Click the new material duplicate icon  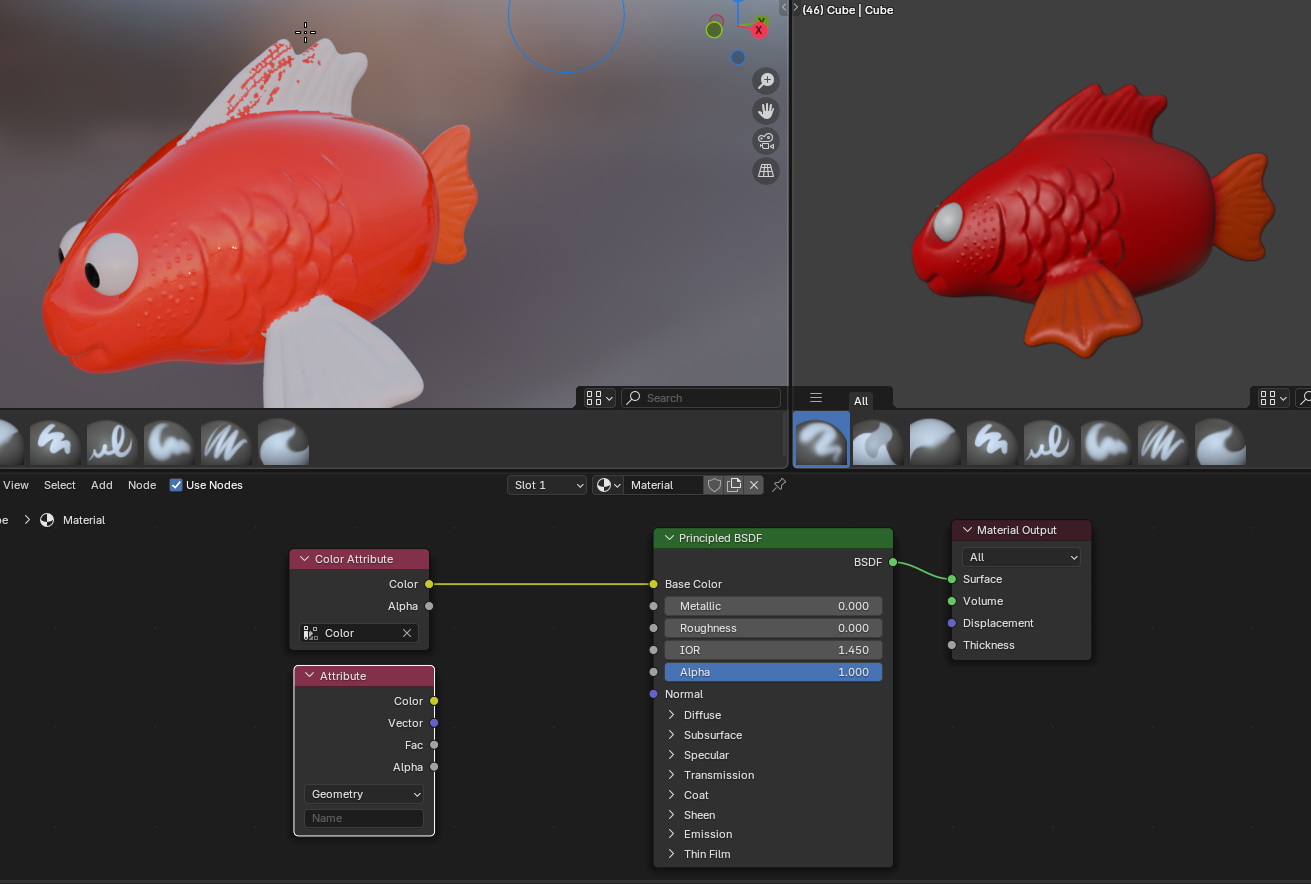click(x=734, y=485)
